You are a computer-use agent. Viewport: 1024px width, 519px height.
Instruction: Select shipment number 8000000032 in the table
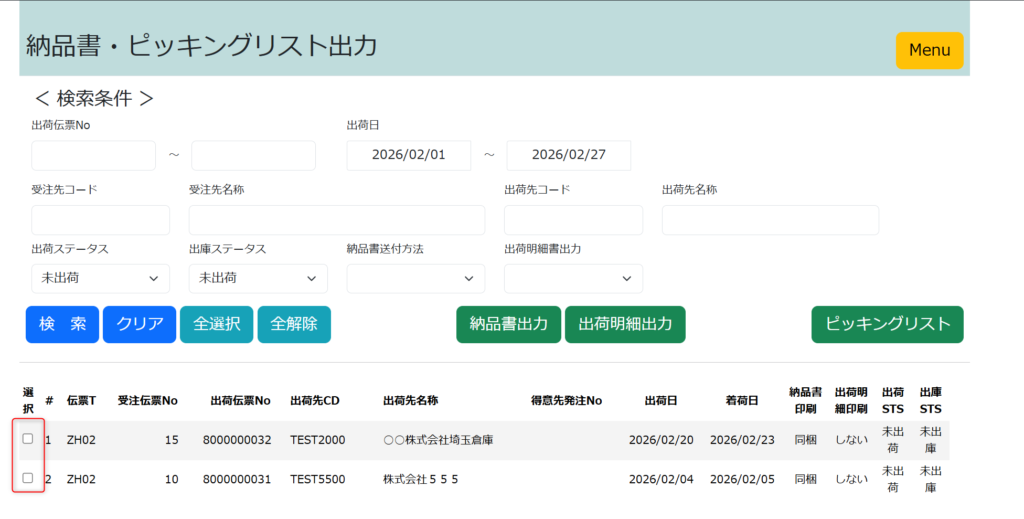(236, 440)
